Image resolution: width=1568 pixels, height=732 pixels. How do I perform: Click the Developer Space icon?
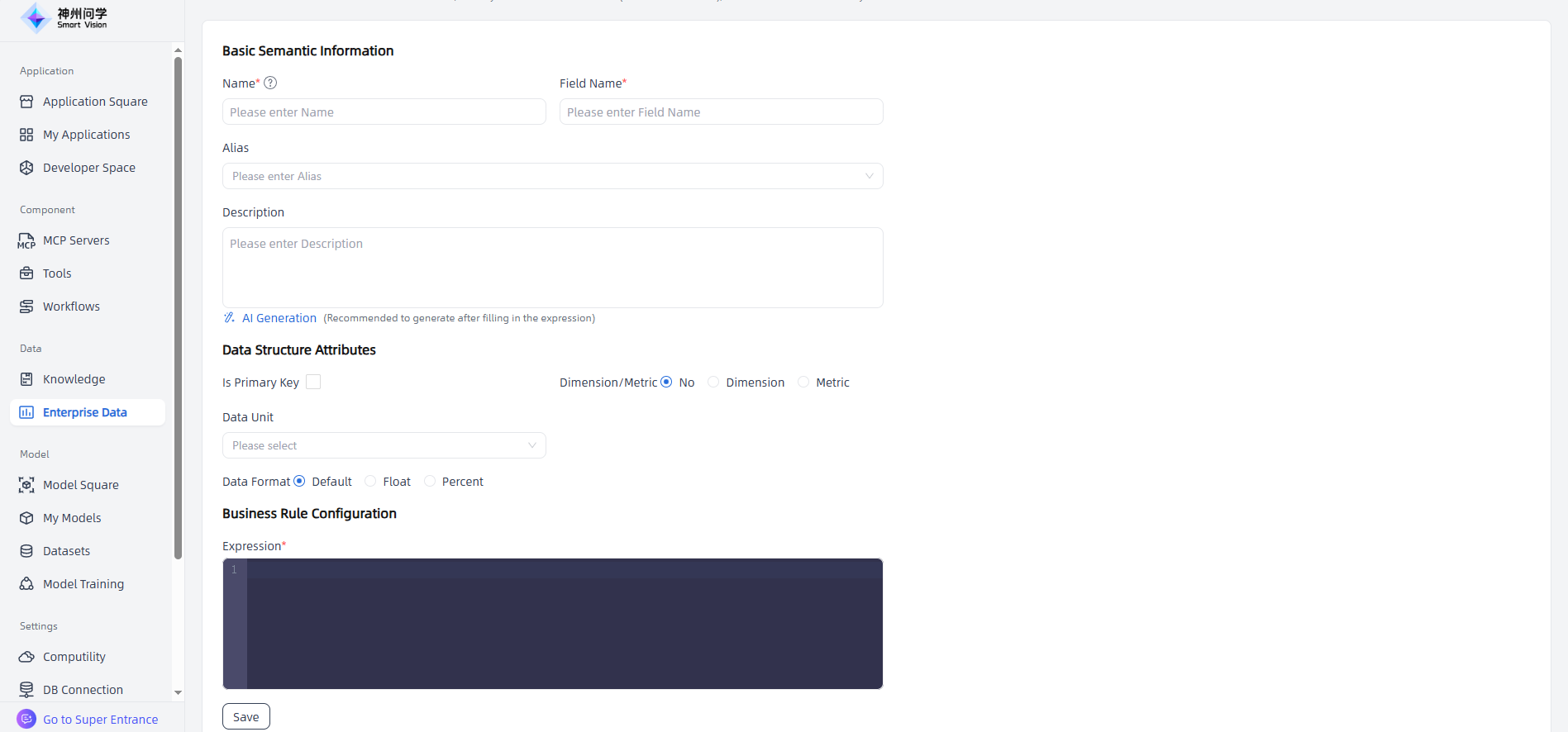pos(26,168)
